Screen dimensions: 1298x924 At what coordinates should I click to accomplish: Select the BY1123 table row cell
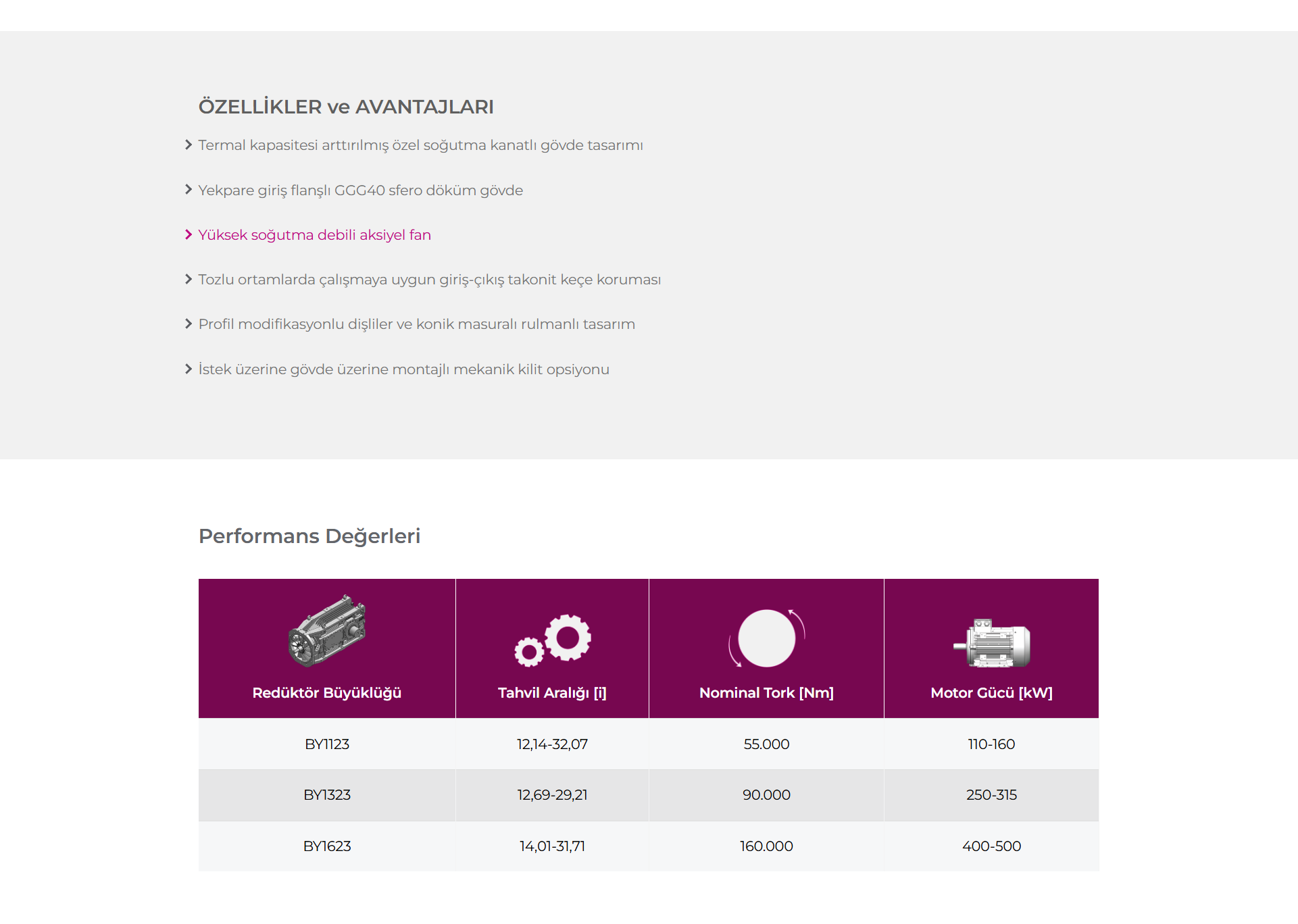coord(327,744)
